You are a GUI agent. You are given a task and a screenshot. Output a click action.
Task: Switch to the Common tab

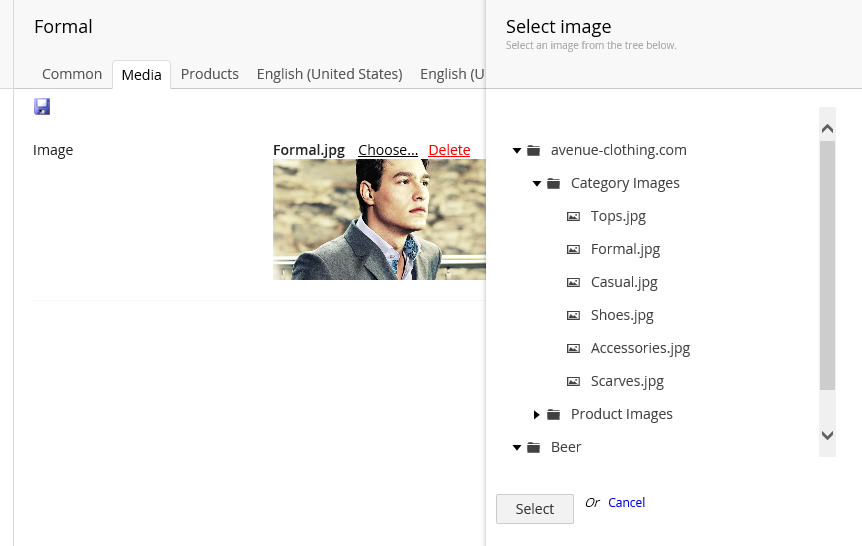[72, 74]
